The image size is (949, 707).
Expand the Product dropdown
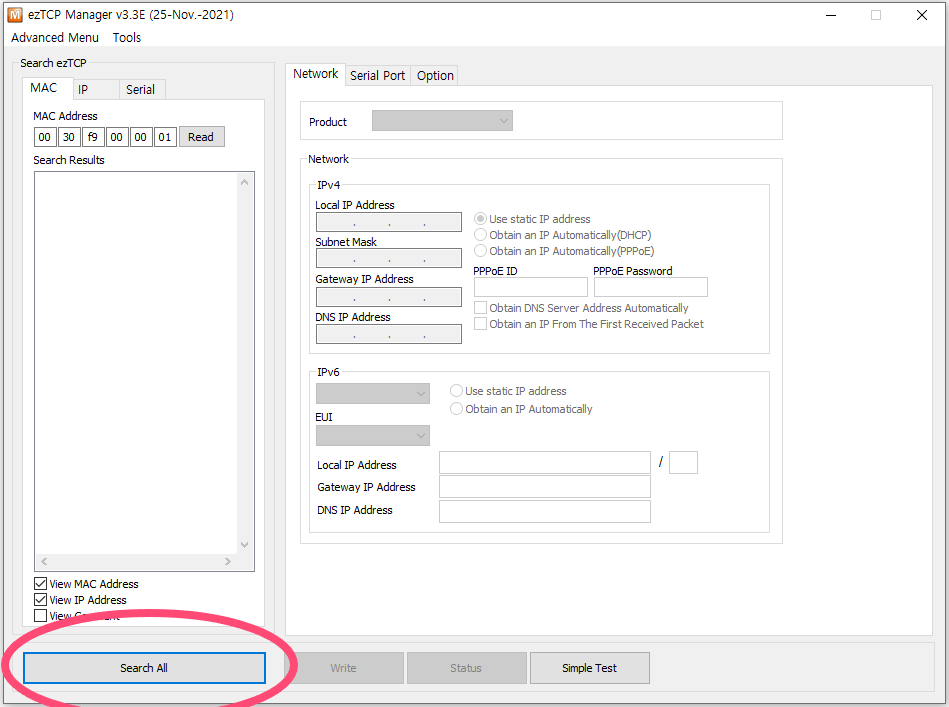442,121
